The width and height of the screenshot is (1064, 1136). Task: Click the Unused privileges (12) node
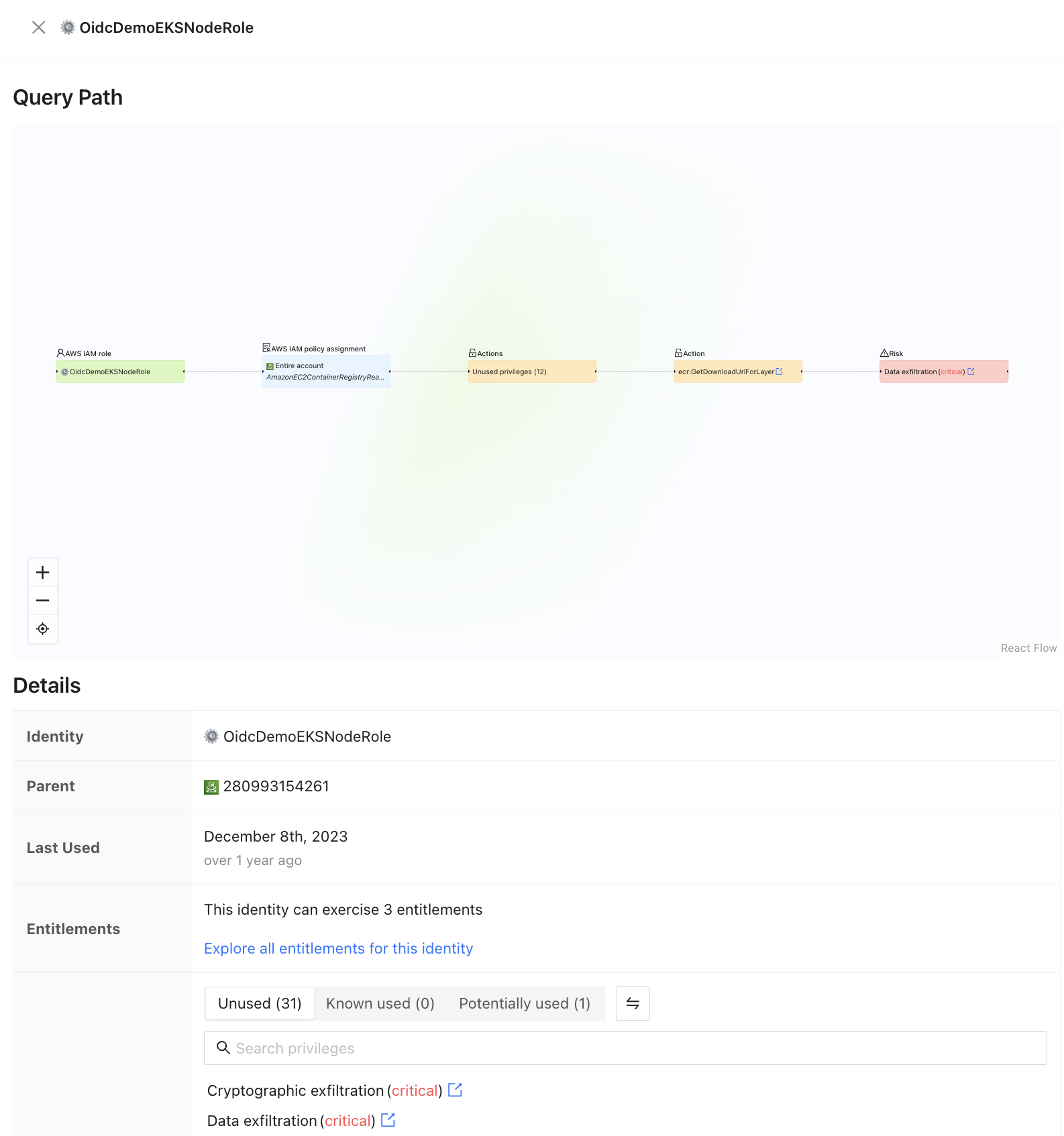(x=531, y=372)
